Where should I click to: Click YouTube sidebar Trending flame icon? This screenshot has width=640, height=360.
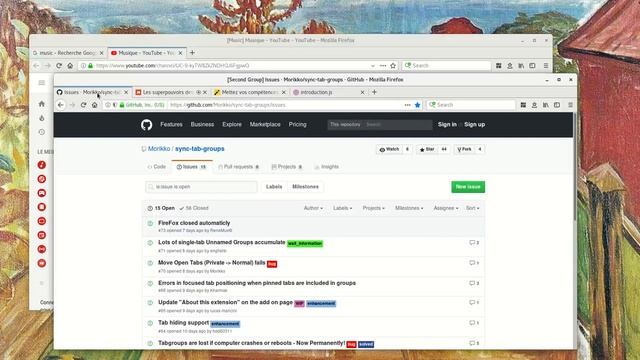point(42,118)
